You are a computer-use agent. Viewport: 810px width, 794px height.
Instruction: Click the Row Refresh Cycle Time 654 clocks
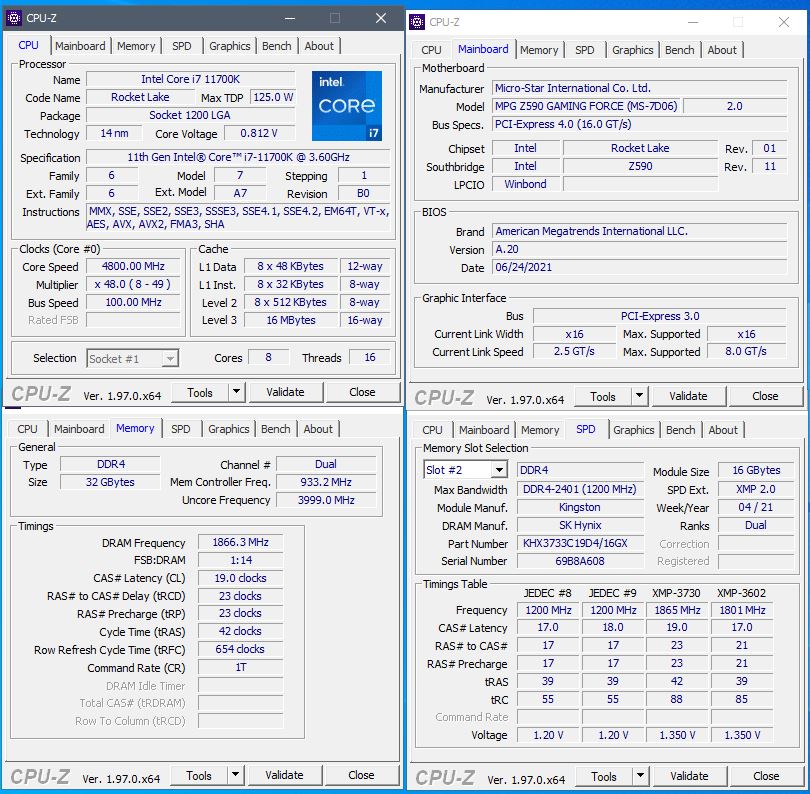240,649
